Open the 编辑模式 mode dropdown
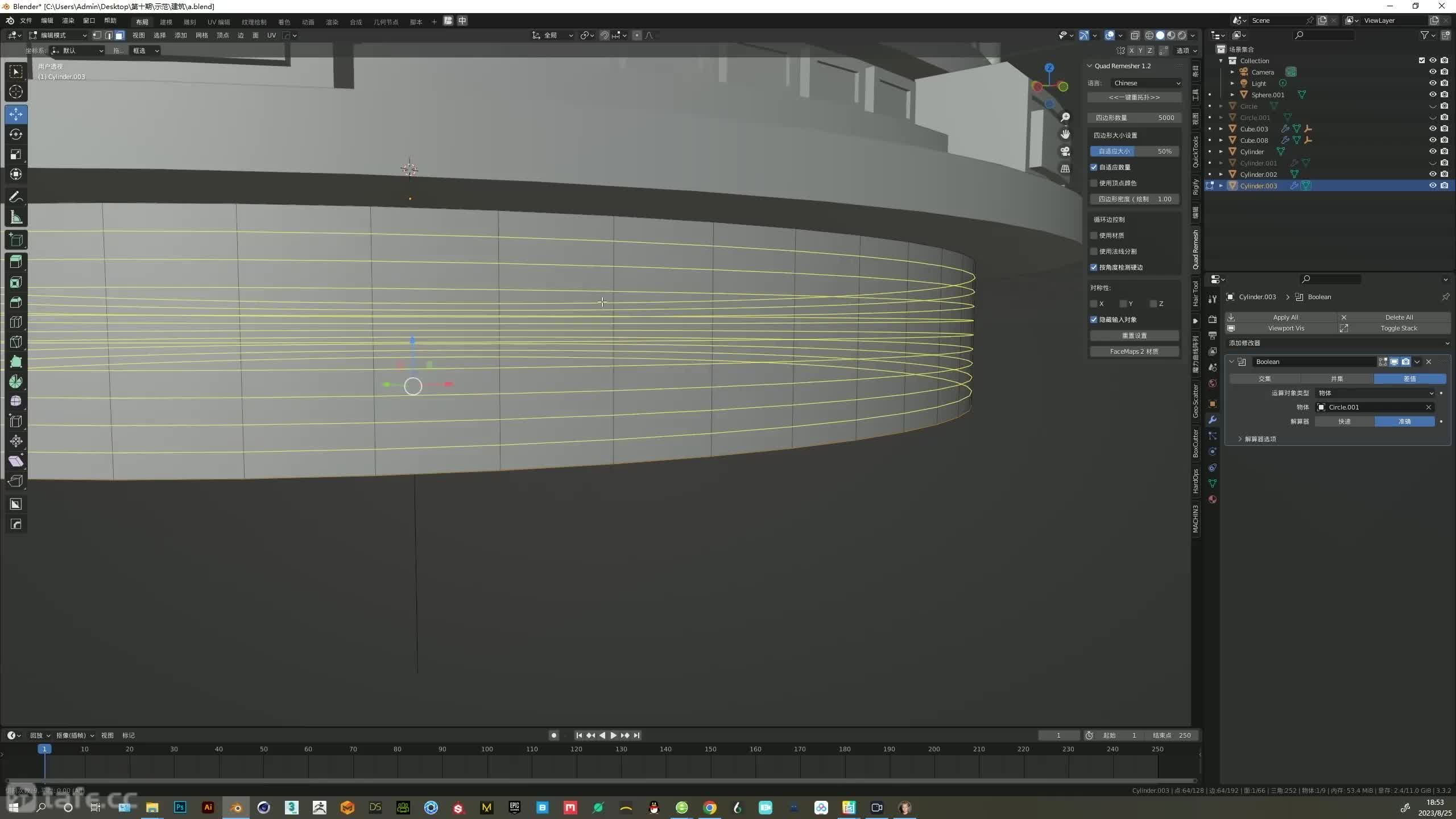The width and height of the screenshot is (1456, 819). [58, 35]
